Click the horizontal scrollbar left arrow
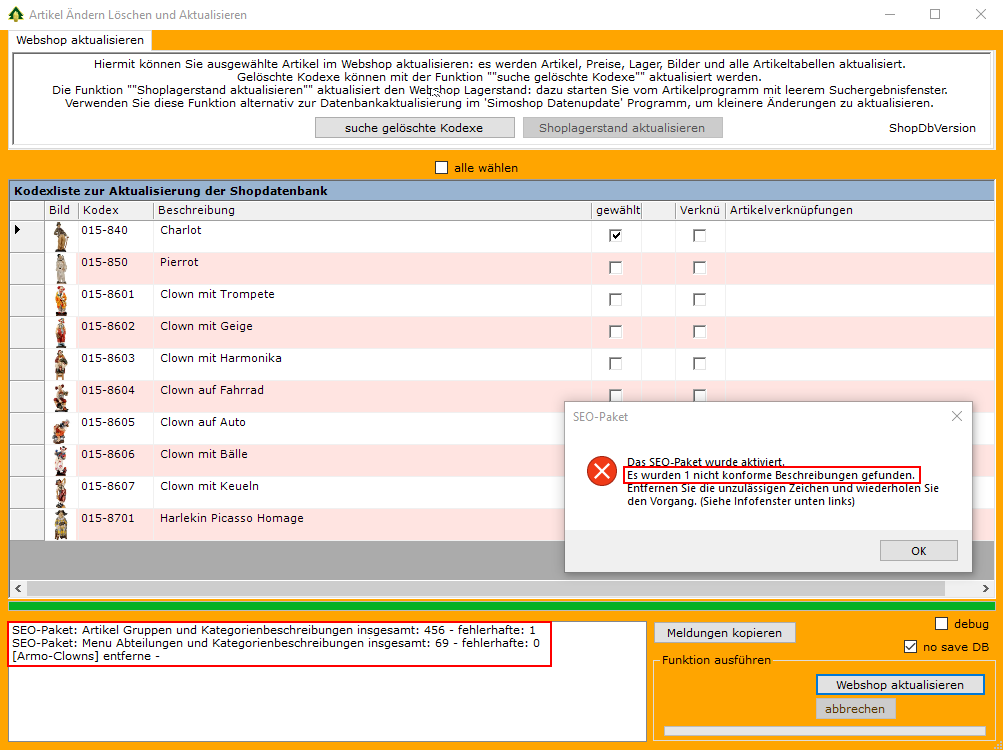Viewport: 1003px width, 750px height. [x=17, y=588]
